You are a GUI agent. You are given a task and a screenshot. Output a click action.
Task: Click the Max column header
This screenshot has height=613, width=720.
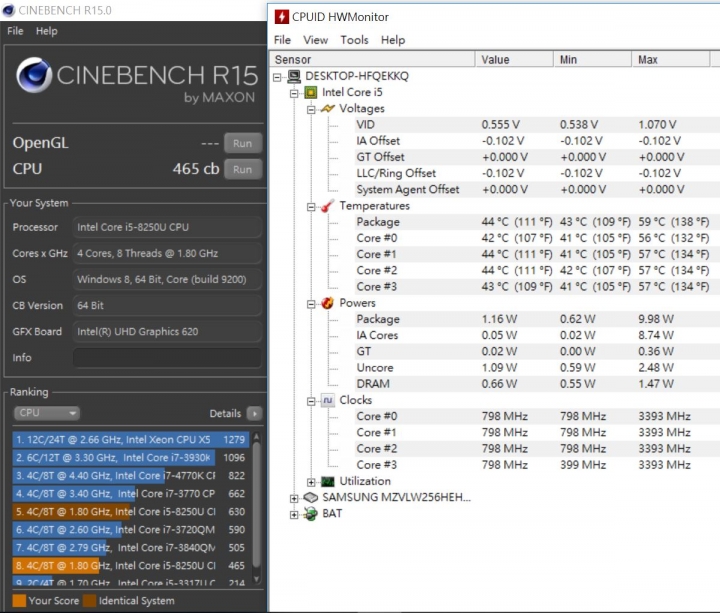[671, 60]
